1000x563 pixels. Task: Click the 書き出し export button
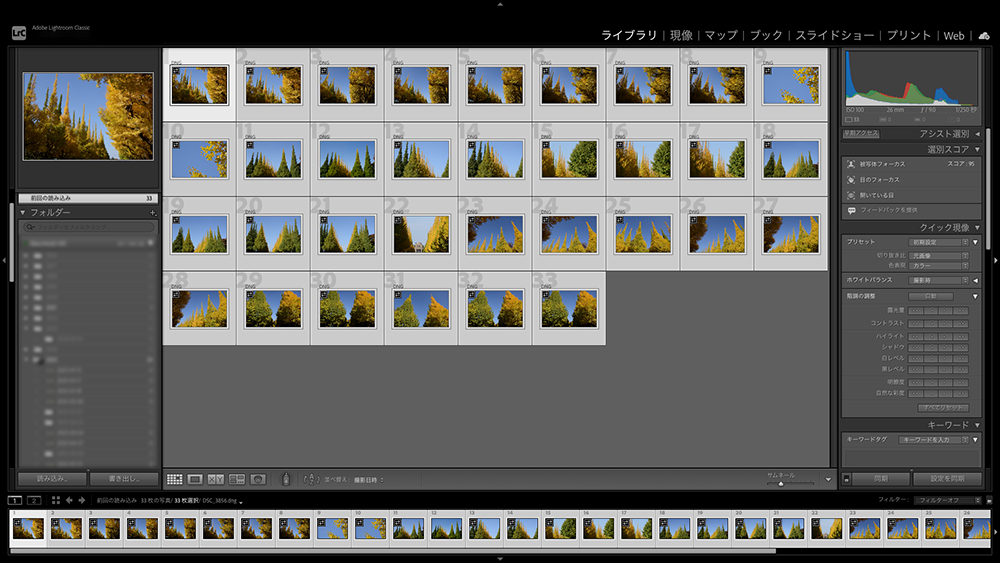click(124, 479)
